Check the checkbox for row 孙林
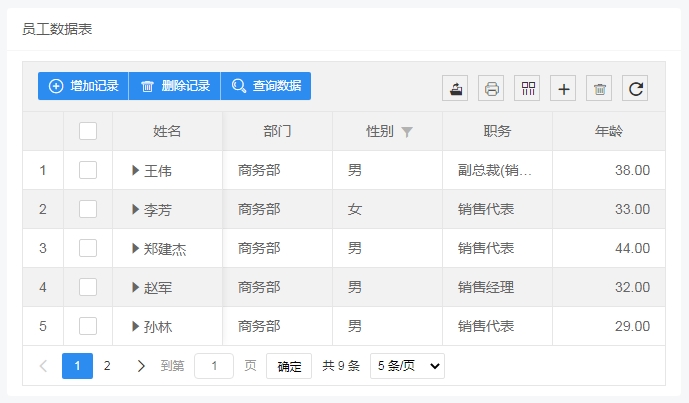The image size is (689, 403). tap(88, 327)
